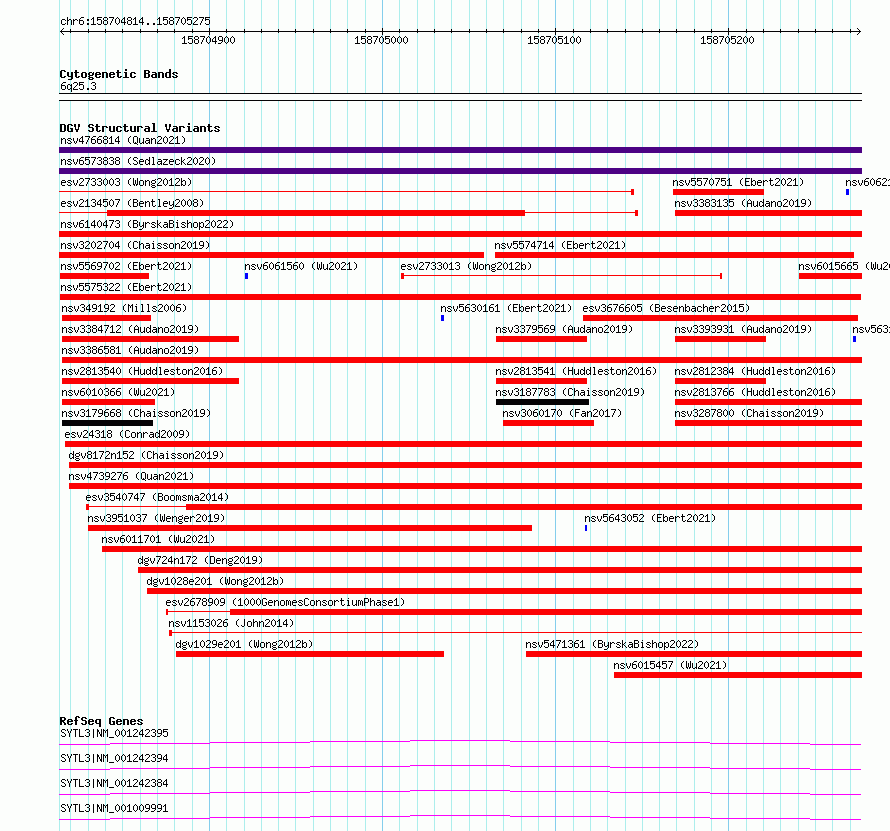Select nsv3060170 (Fan2017) label
The width and height of the screenshot is (890, 831).
(x=562, y=413)
